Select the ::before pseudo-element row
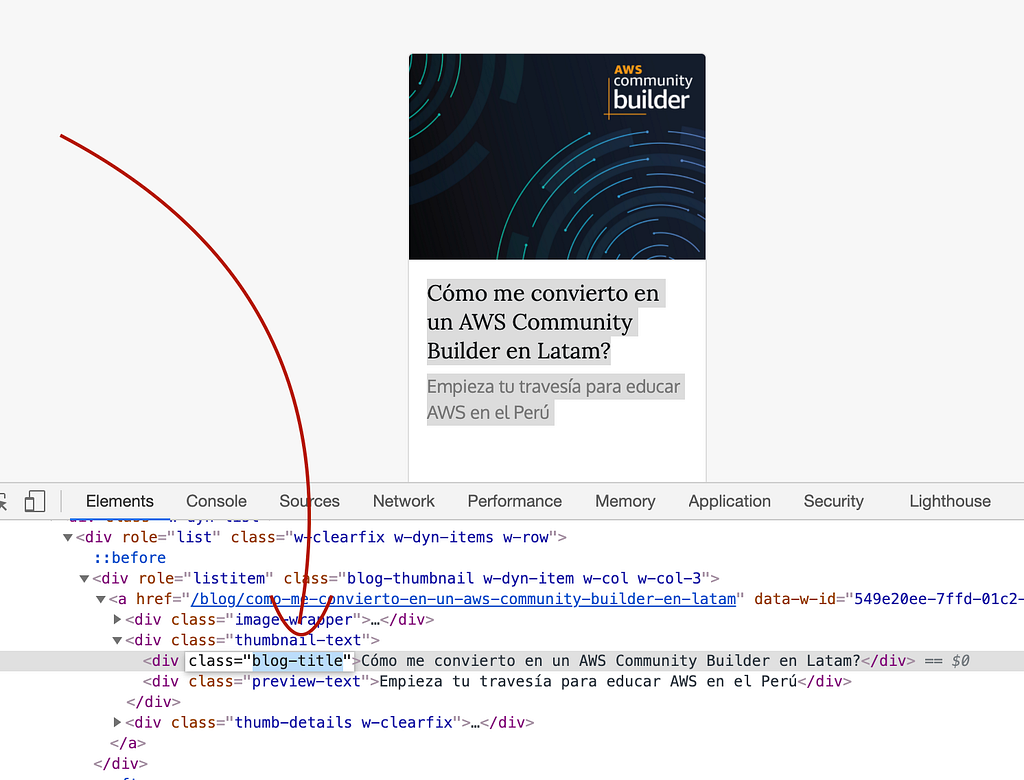The height and width of the screenshot is (780, 1024). [129, 558]
